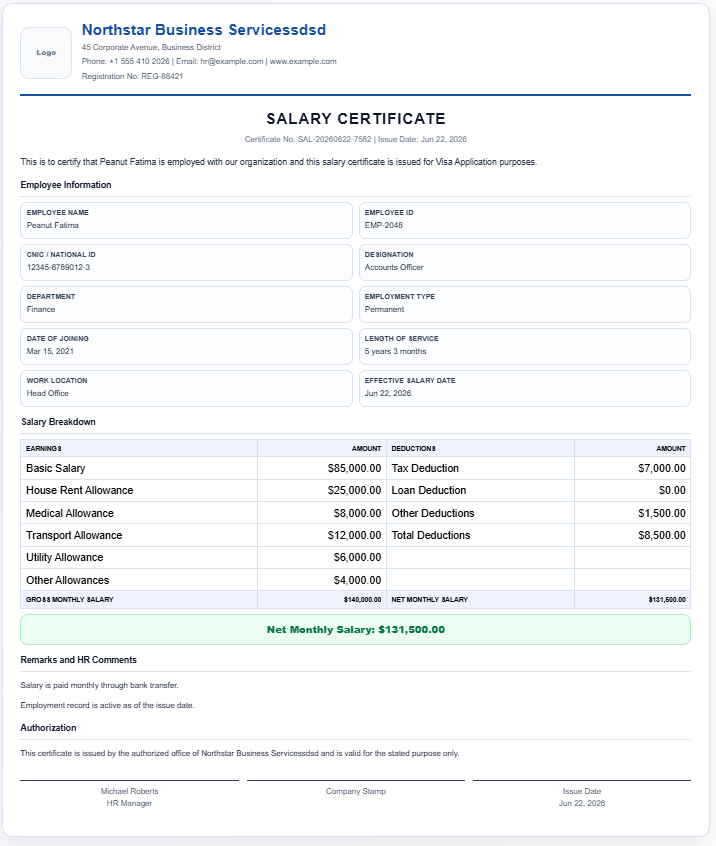Click the CNIC value 12345-6789012-3
716x846 pixels.
[x=58, y=268]
